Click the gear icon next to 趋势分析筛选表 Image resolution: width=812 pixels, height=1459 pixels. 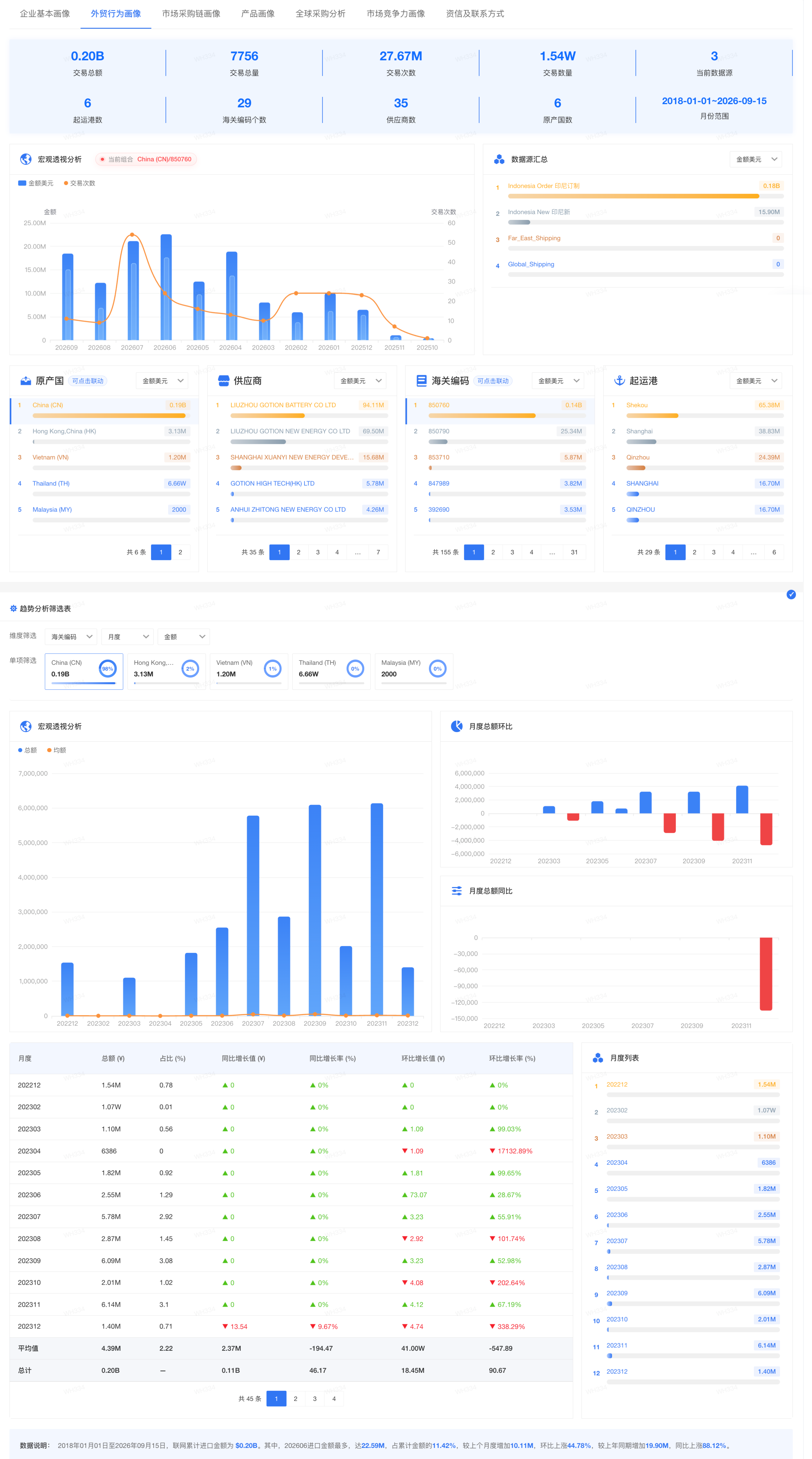[x=13, y=608]
